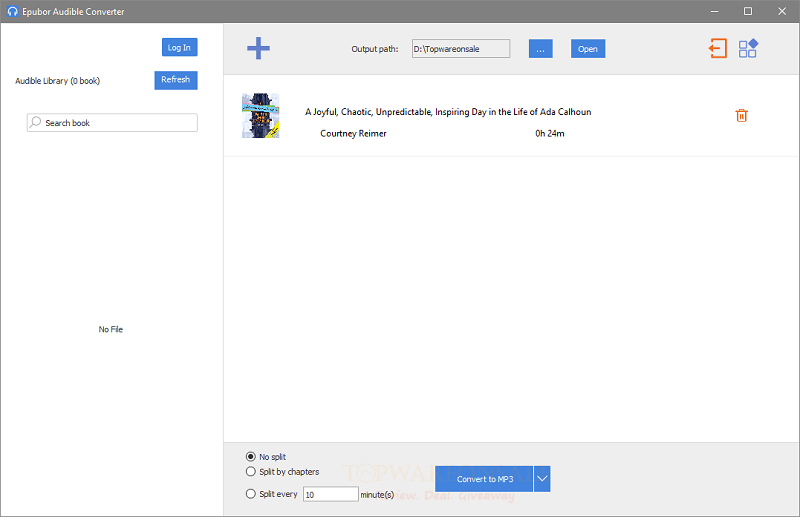Open the output folder
Viewport: 800px width, 517px height.
[588, 49]
